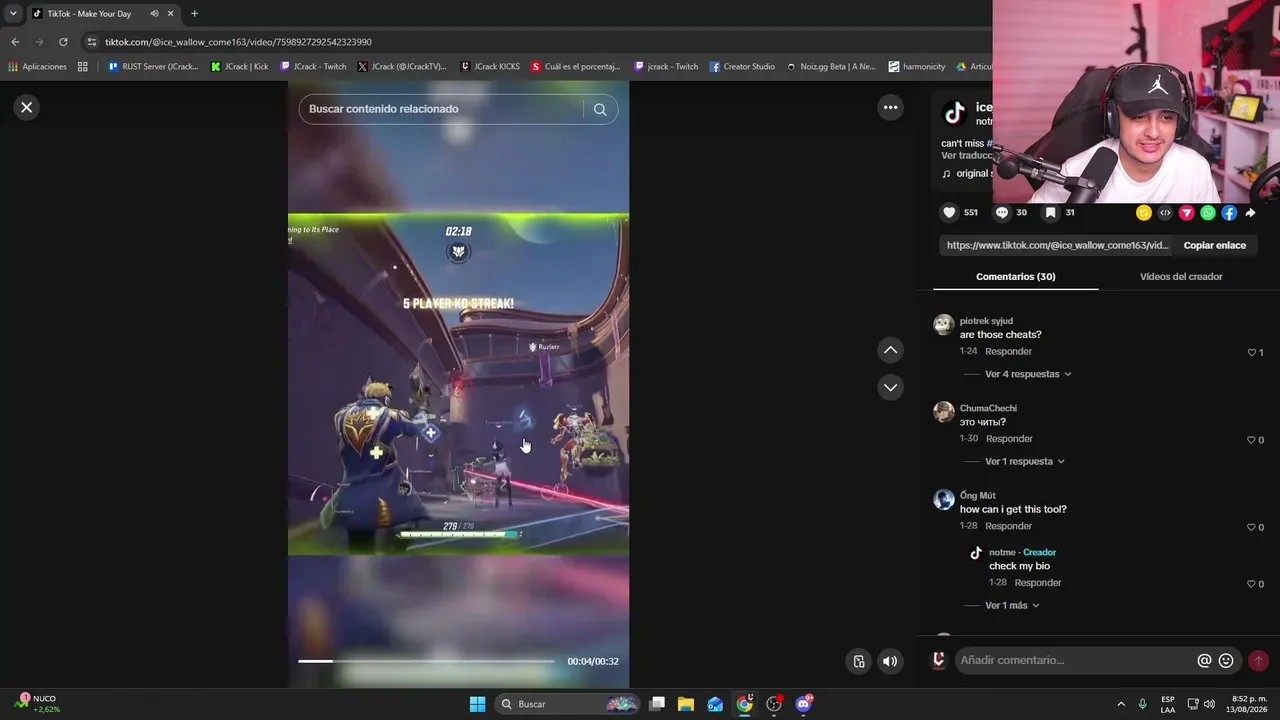
Task: Expand Ver 1 respuesta under ChumaChechi's comment
Action: [x=1025, y=461]
